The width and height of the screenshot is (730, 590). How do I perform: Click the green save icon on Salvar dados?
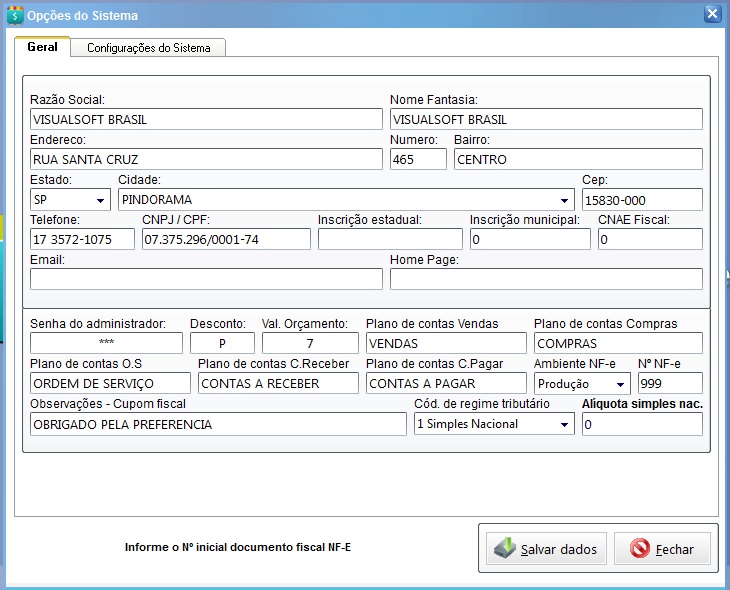[505, 549]
